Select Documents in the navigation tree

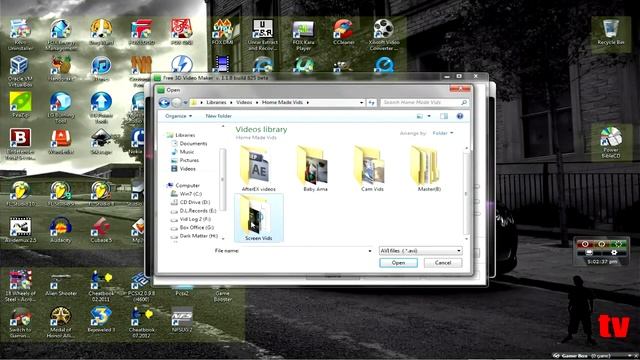[x=193, y=144]
